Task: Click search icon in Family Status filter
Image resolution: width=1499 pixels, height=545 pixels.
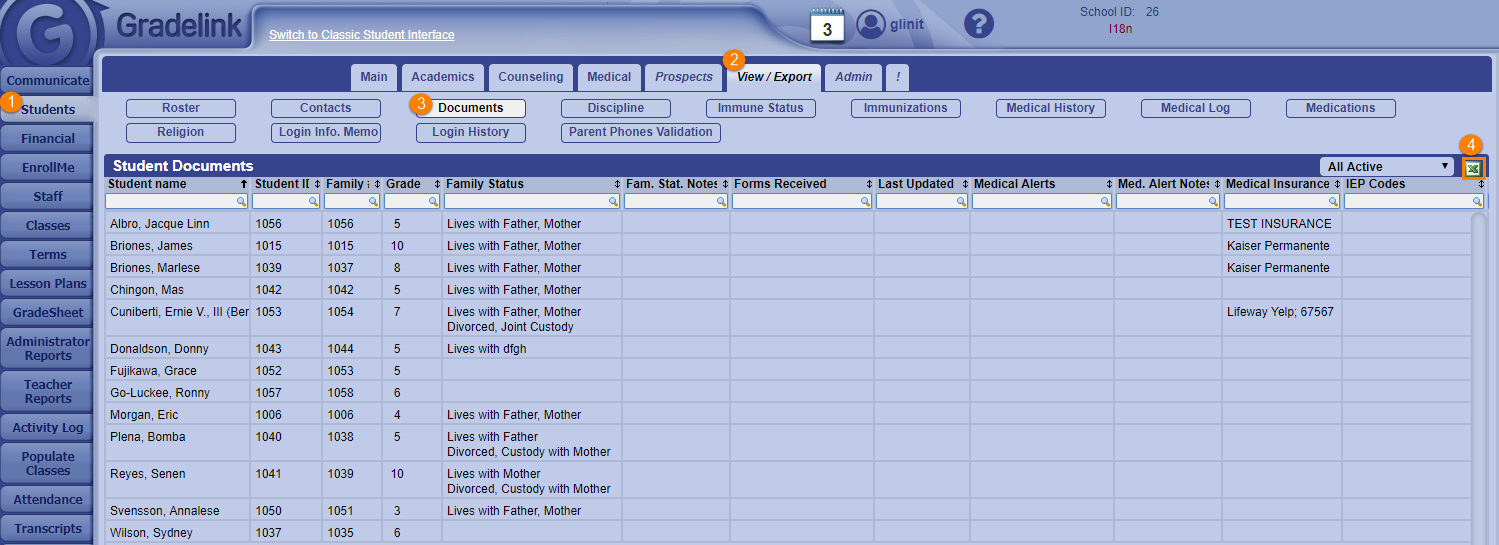Action: (x=613, y=202)
